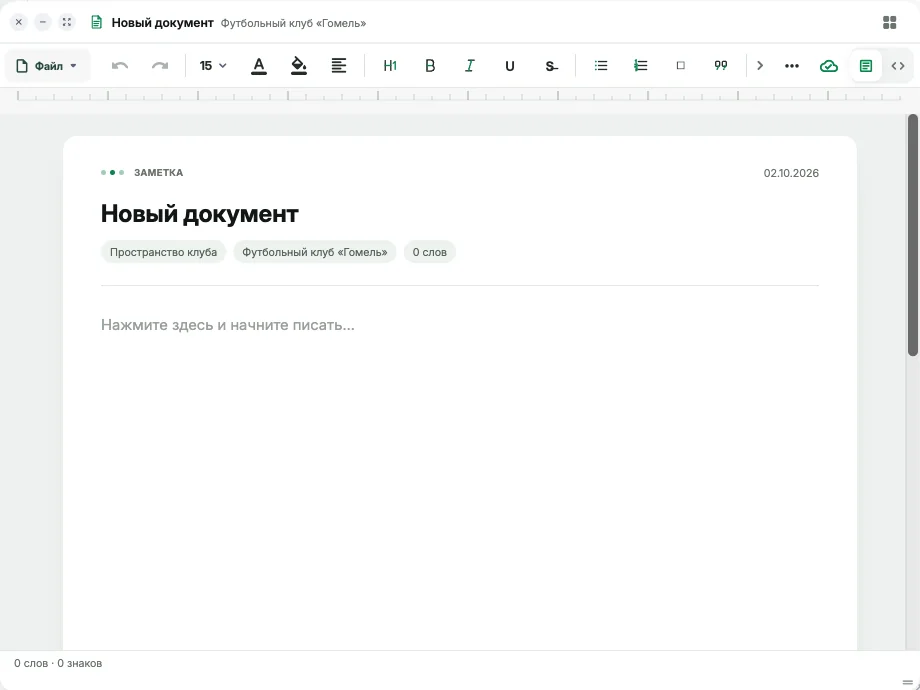The width and height of the screenshot is (920, 690).
Task: Undo the last action
Action: pos(120,66)
